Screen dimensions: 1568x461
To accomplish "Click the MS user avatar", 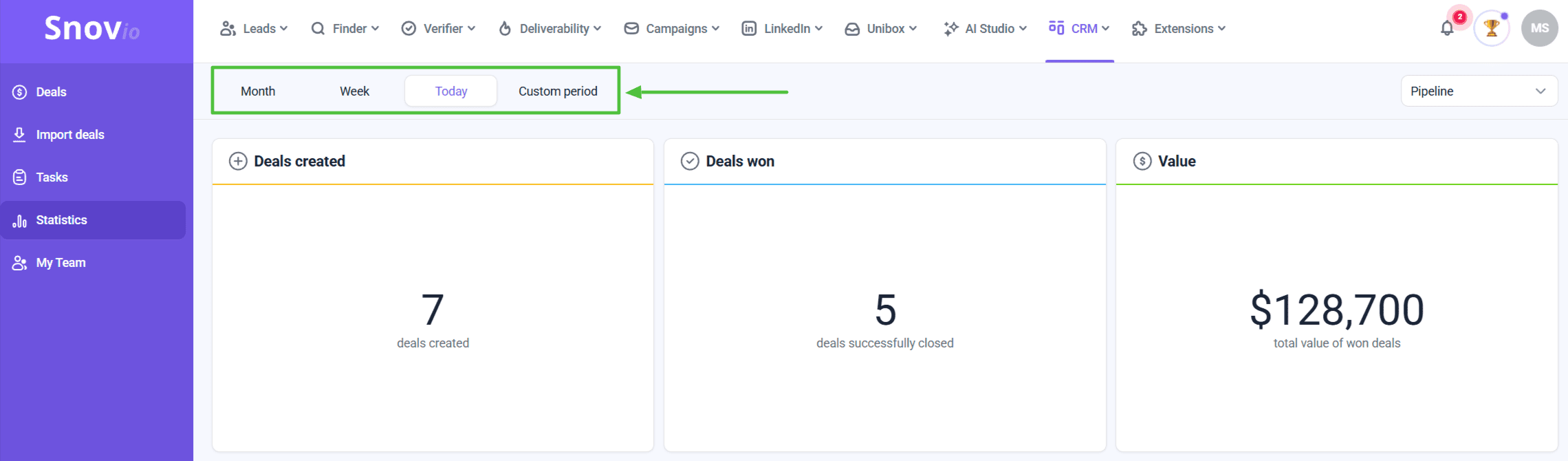I will click(1539, 29).
